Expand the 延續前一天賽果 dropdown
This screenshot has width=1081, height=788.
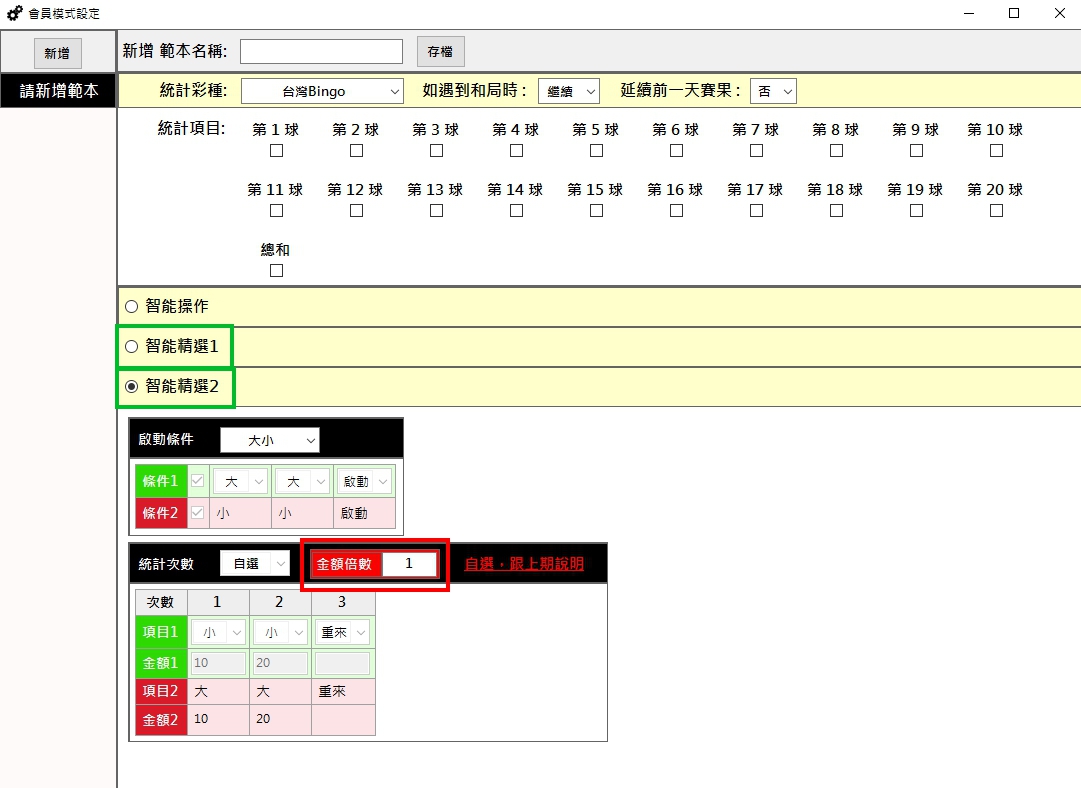pos(773,91)
